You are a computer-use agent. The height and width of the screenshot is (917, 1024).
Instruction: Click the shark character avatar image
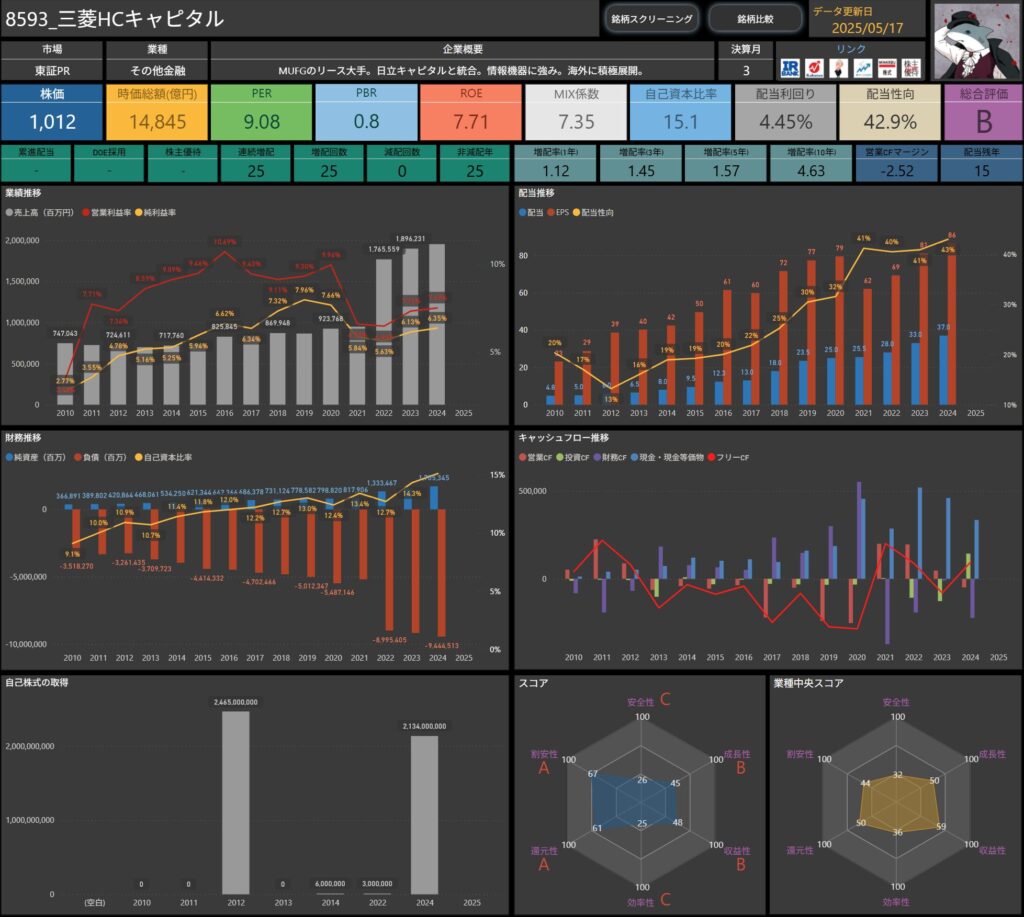(976, 41)
